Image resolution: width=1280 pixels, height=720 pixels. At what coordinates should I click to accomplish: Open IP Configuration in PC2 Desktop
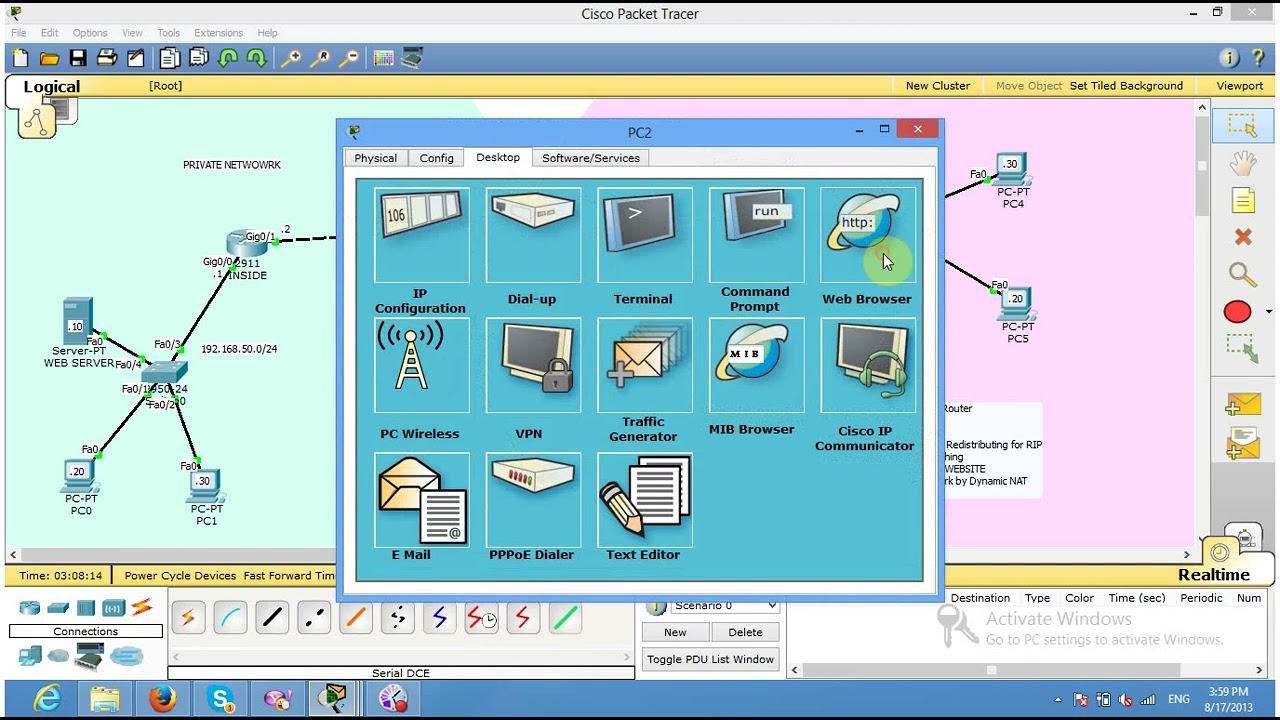click(x=421, y=236)
